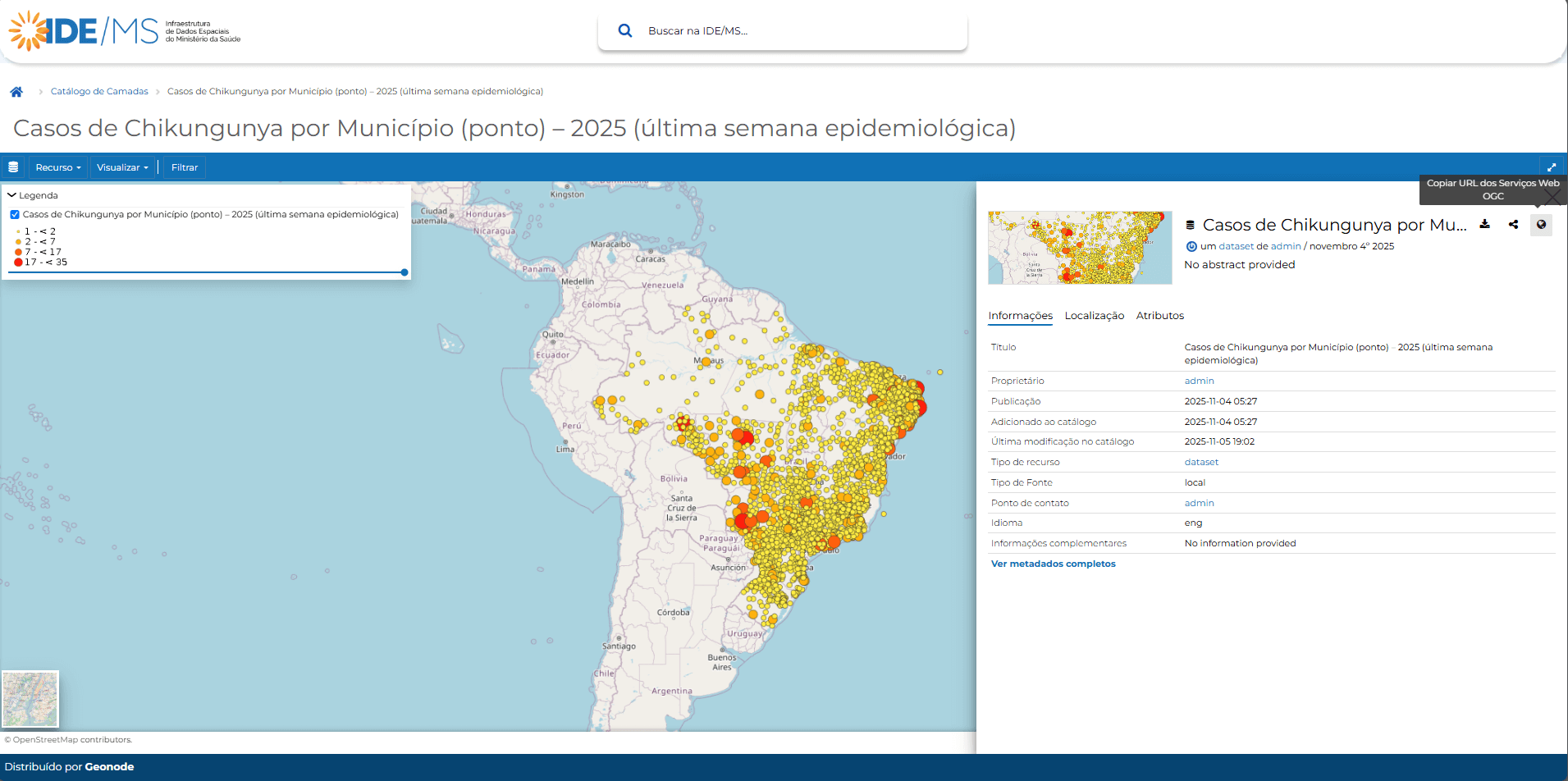
Task: Open the share options icon
Action: 1514,224
